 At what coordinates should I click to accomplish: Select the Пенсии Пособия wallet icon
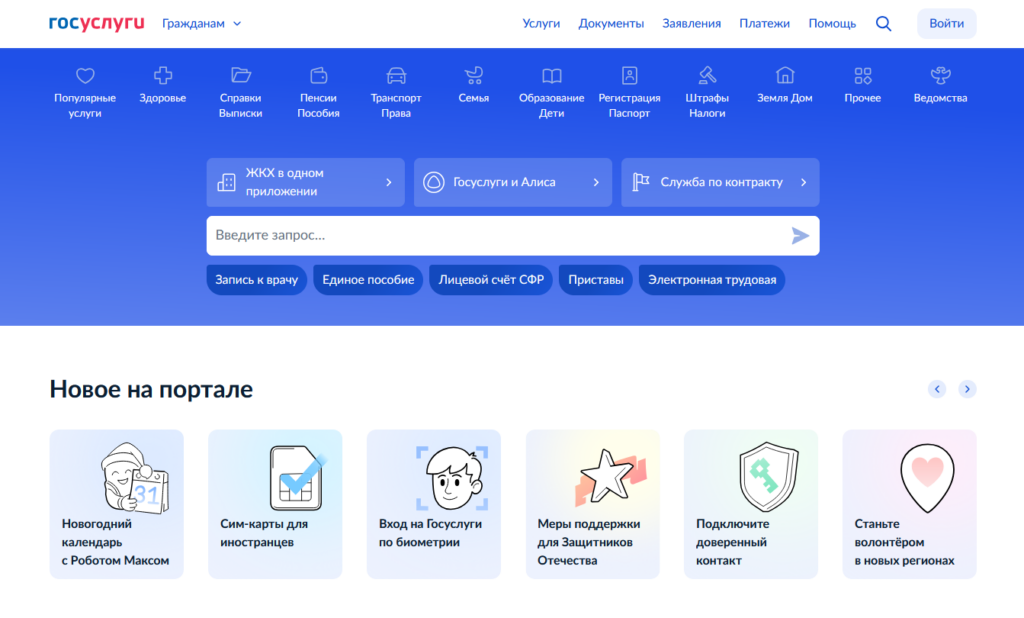(x=318, y=76)
